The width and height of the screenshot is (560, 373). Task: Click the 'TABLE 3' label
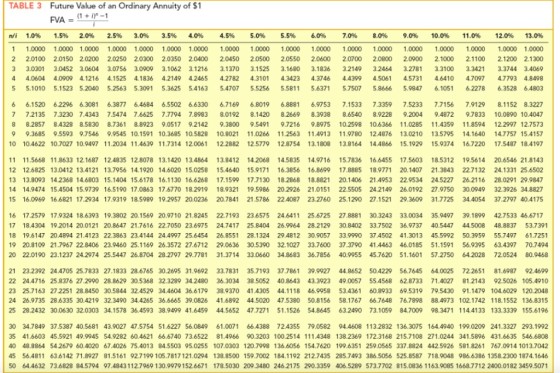pyautogui.click(x=25, y=6)
